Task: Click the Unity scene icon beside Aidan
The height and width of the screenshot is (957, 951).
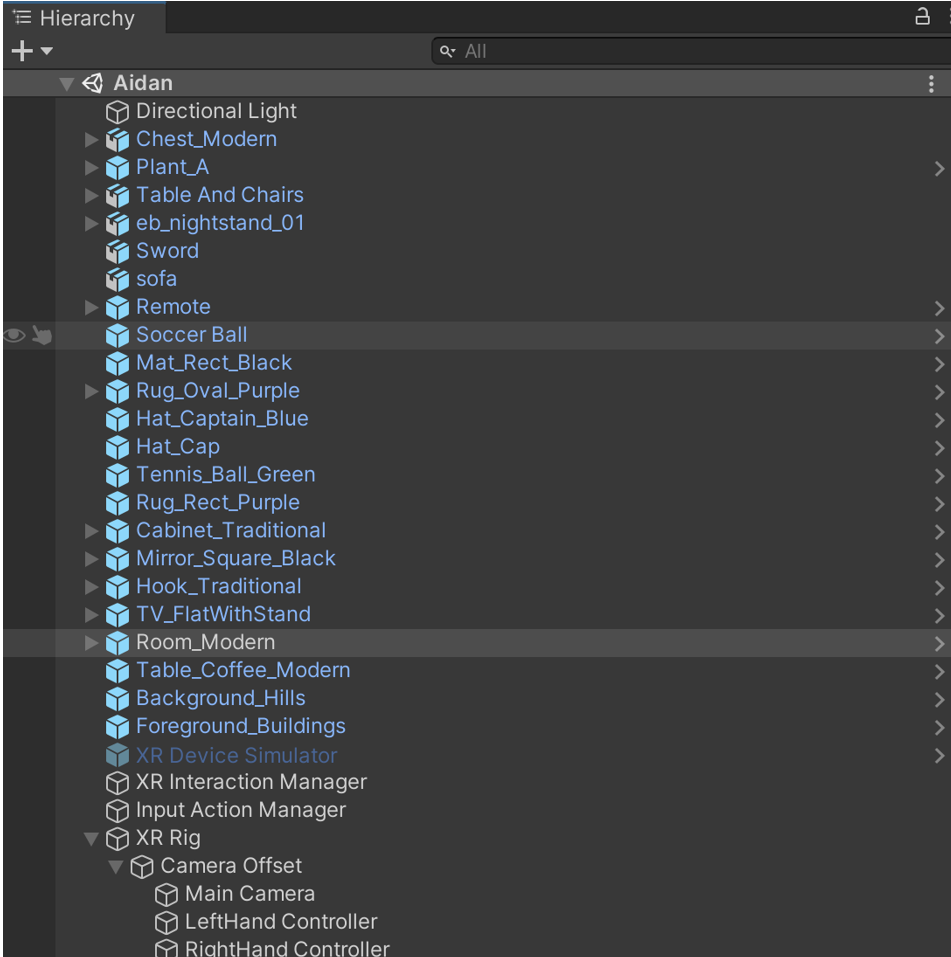Action: click(x=93, y=84)
